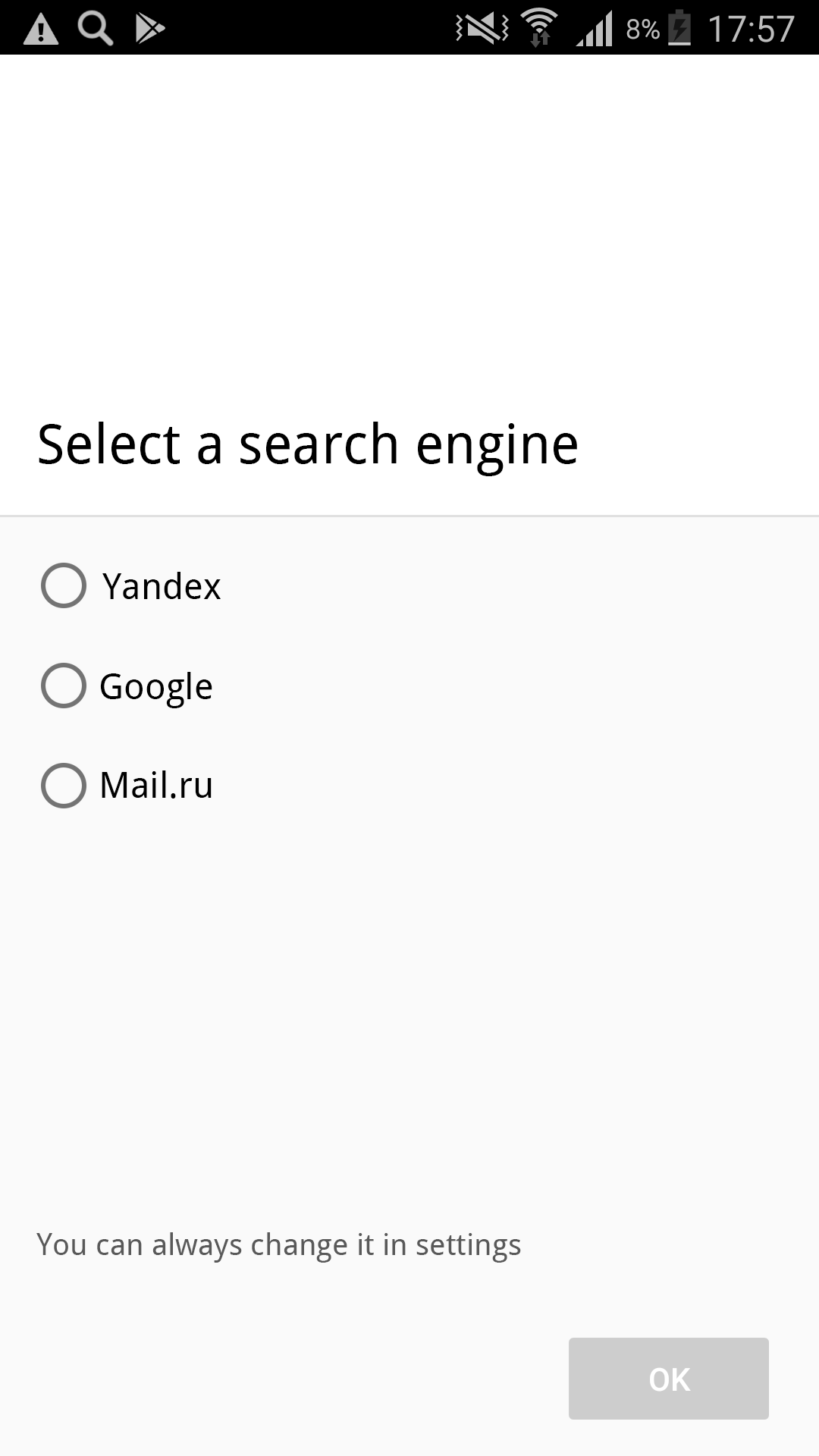The width and height of the screenshot is (819, 1456).
Task: Select Google as search engine
Action: [64, 686]
